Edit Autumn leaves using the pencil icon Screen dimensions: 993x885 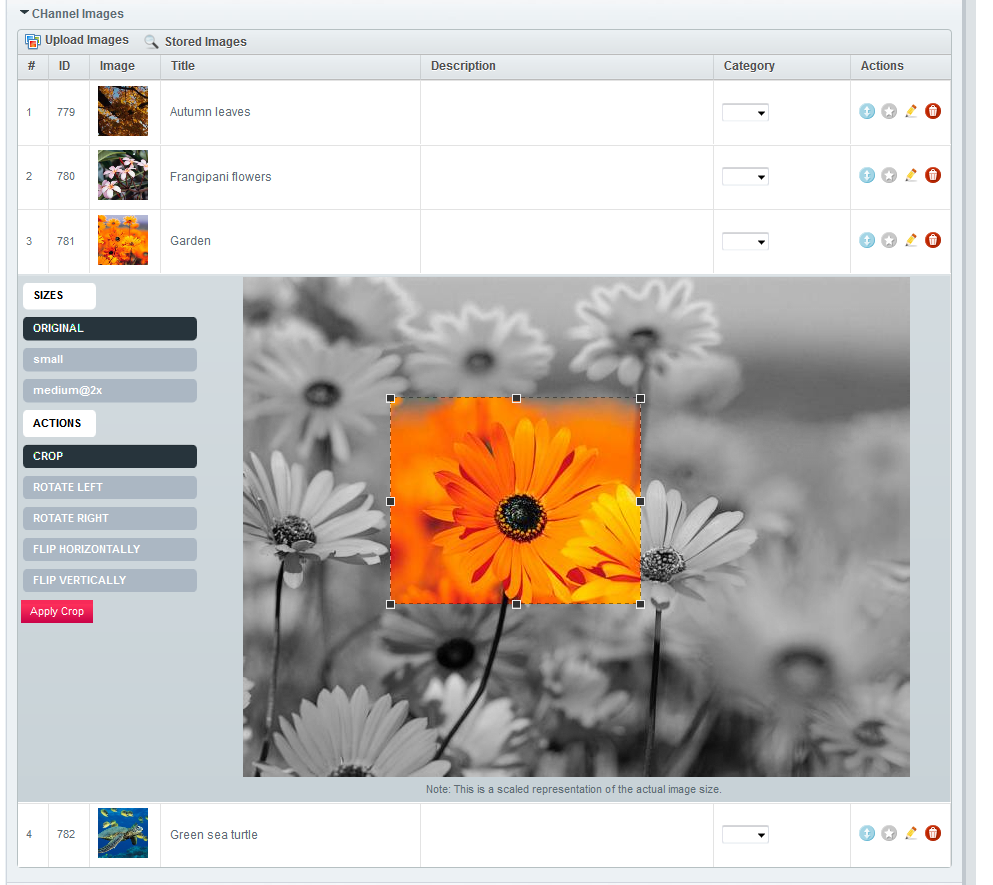click(911, 111)
